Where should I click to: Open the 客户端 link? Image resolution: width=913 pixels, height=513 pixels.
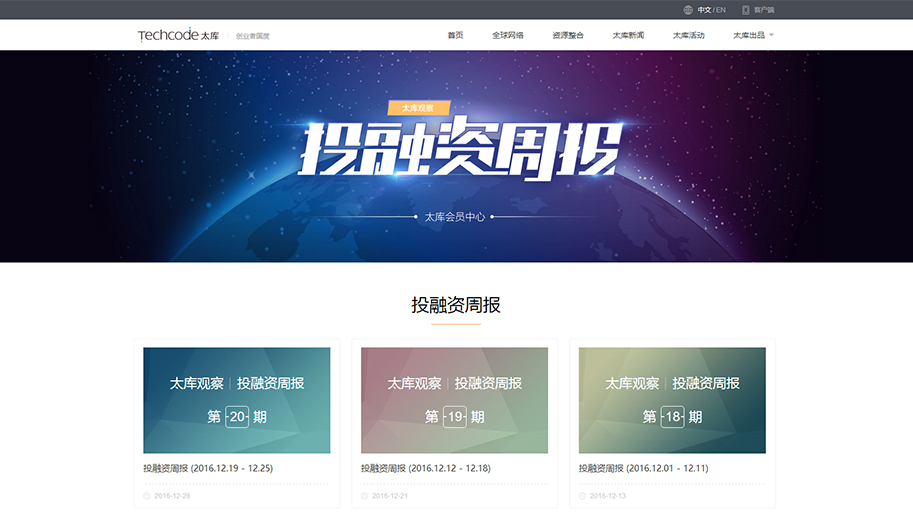pyautogui.click(x=763, y=10)
